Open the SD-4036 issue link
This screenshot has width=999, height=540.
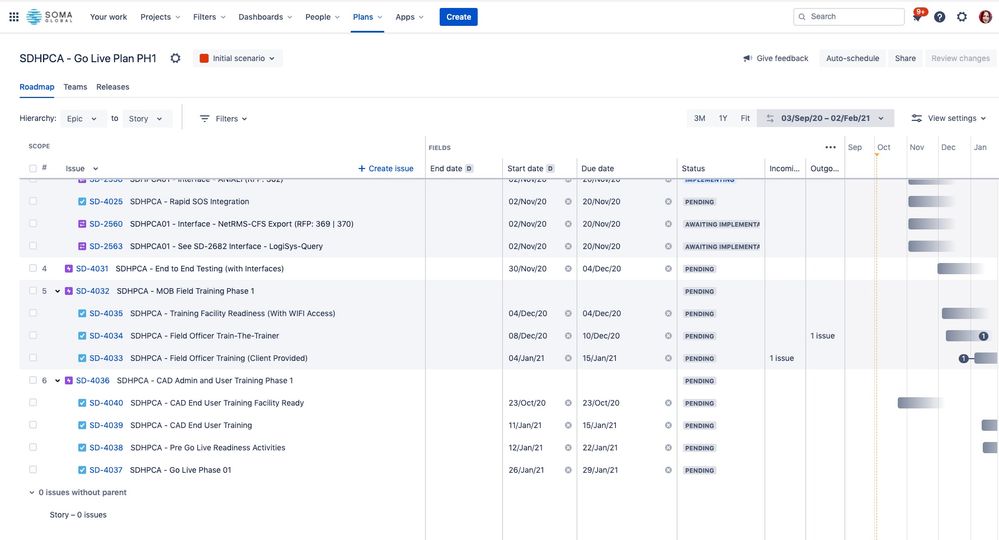coord(92,380)
